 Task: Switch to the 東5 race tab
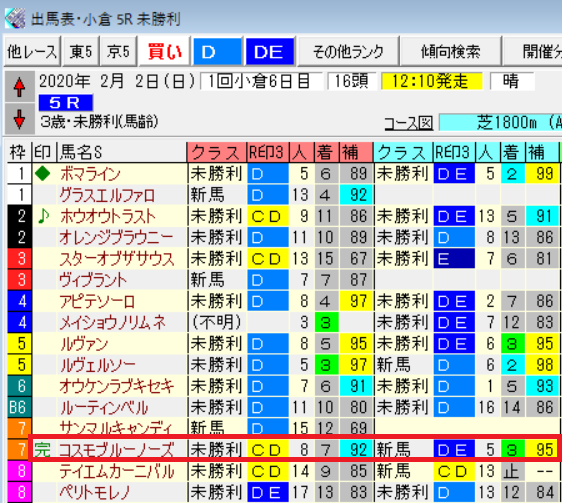81,52
